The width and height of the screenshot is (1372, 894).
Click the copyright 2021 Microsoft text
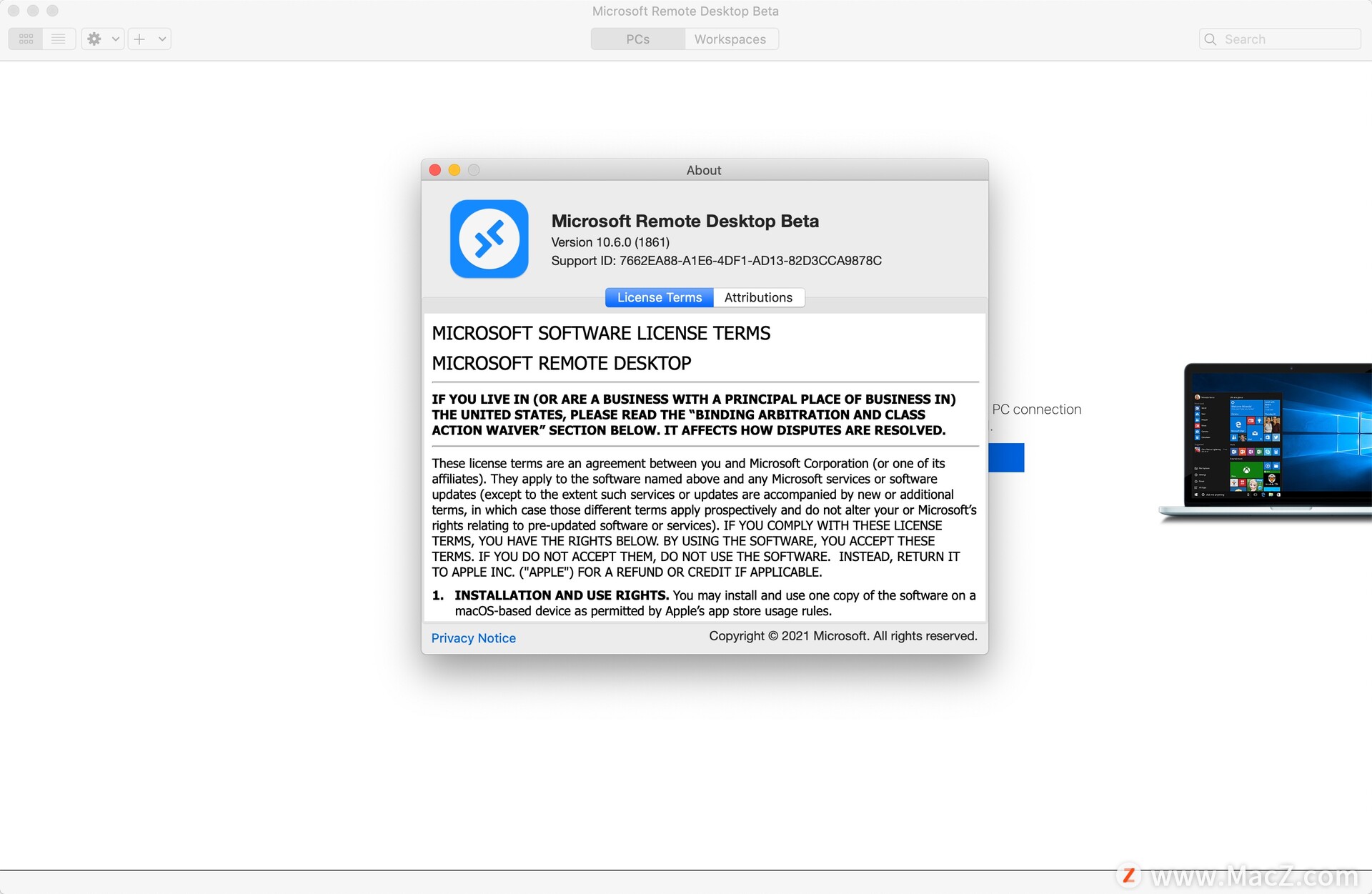[x=842, y=635]
